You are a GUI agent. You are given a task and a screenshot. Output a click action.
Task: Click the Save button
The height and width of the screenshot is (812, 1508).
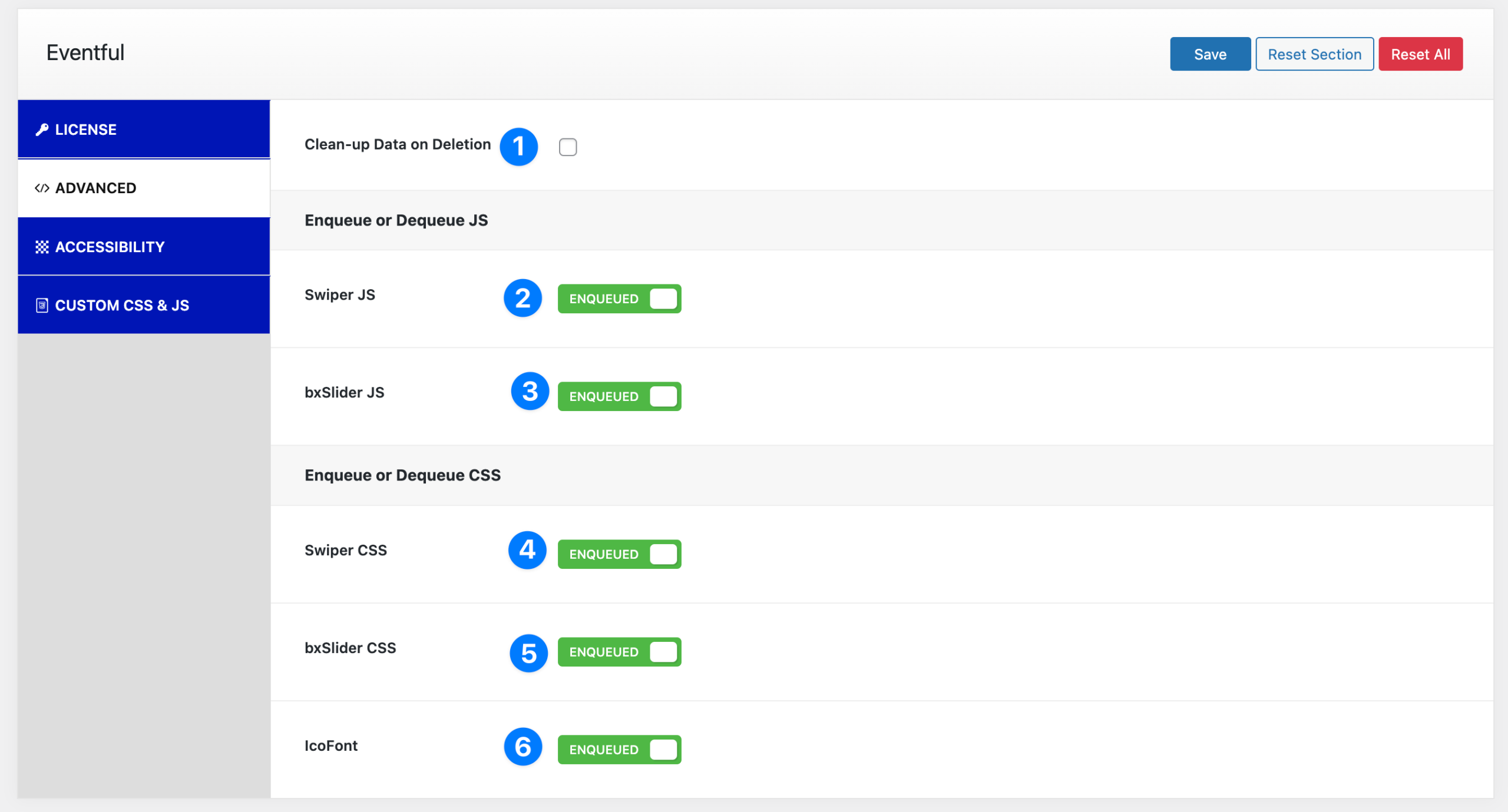(1211, 54)
